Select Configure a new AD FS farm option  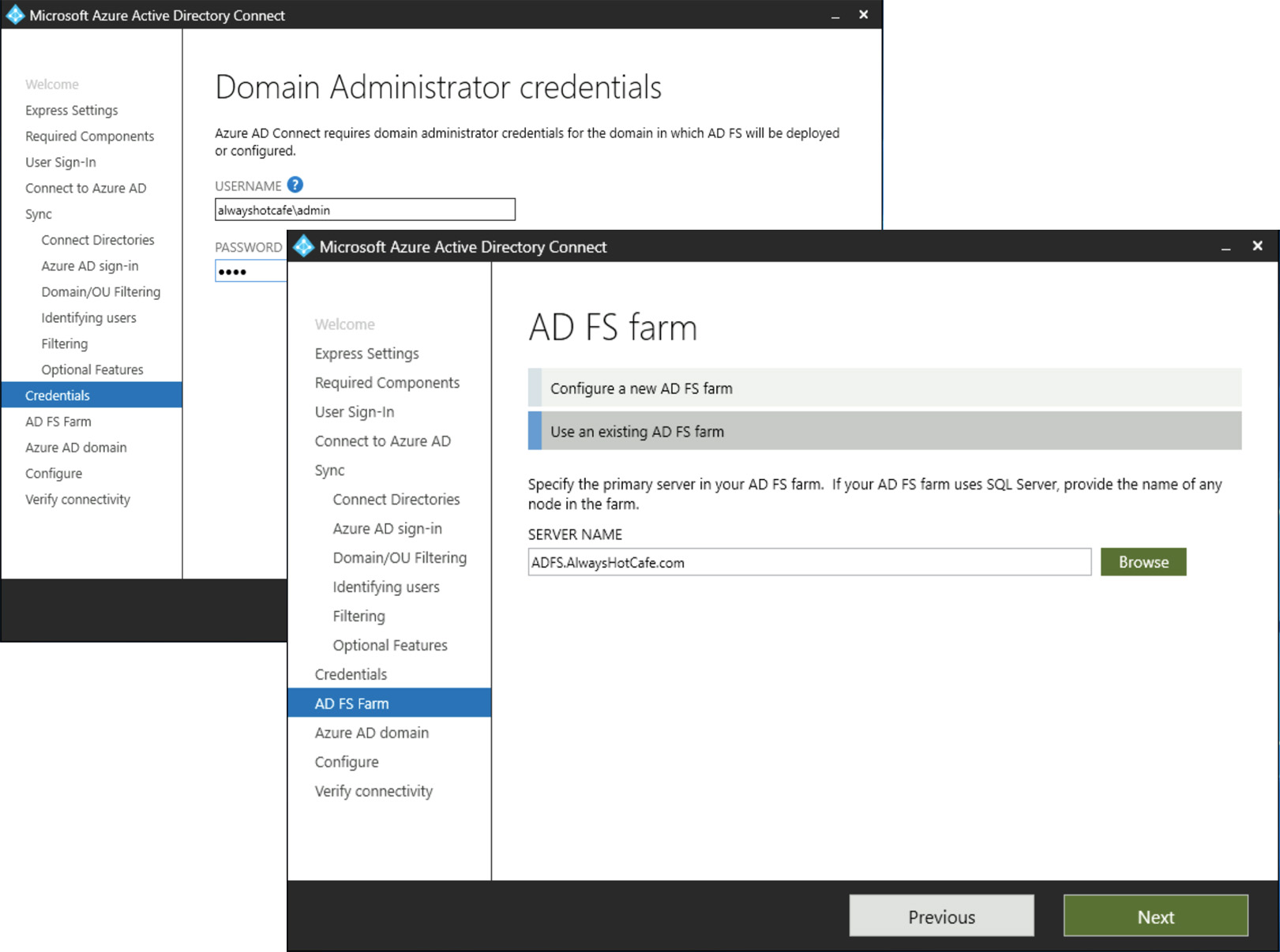[x=884, y=388]
